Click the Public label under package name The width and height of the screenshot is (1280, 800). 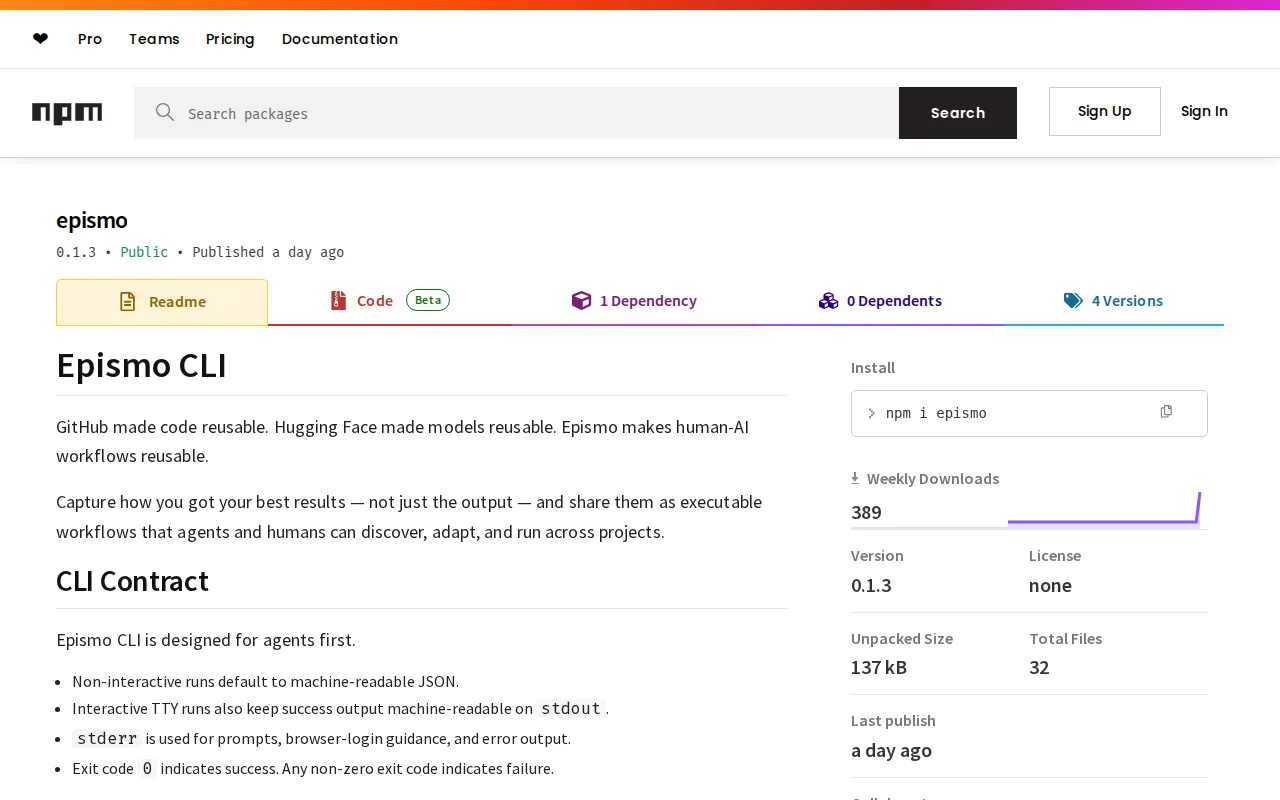[x=144, y=252]
